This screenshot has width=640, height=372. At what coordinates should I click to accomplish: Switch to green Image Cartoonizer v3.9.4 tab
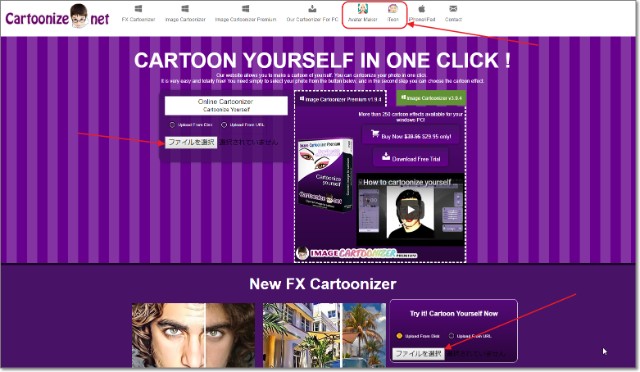pos(431,98)
